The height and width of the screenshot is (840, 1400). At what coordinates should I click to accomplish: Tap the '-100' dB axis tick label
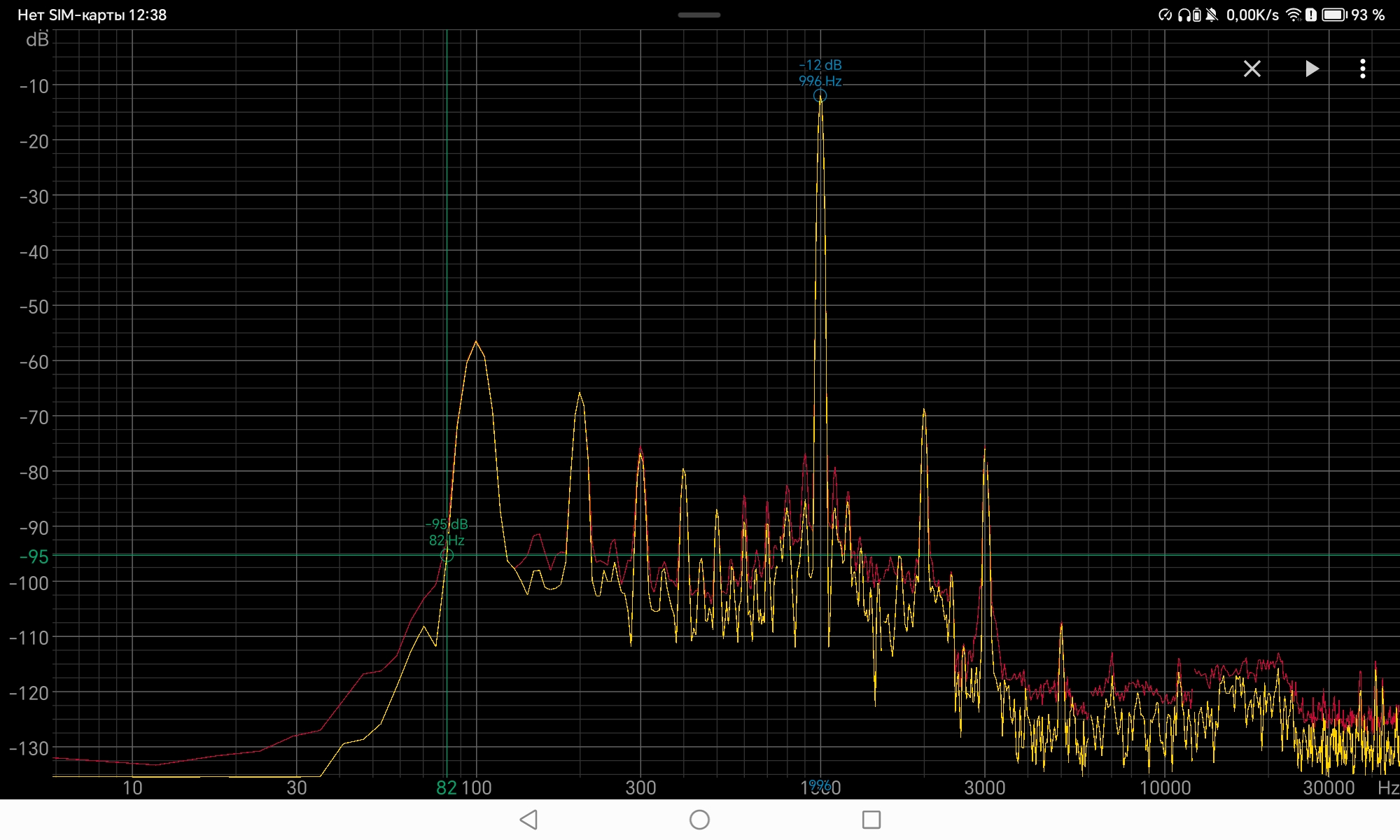[29, 583]
